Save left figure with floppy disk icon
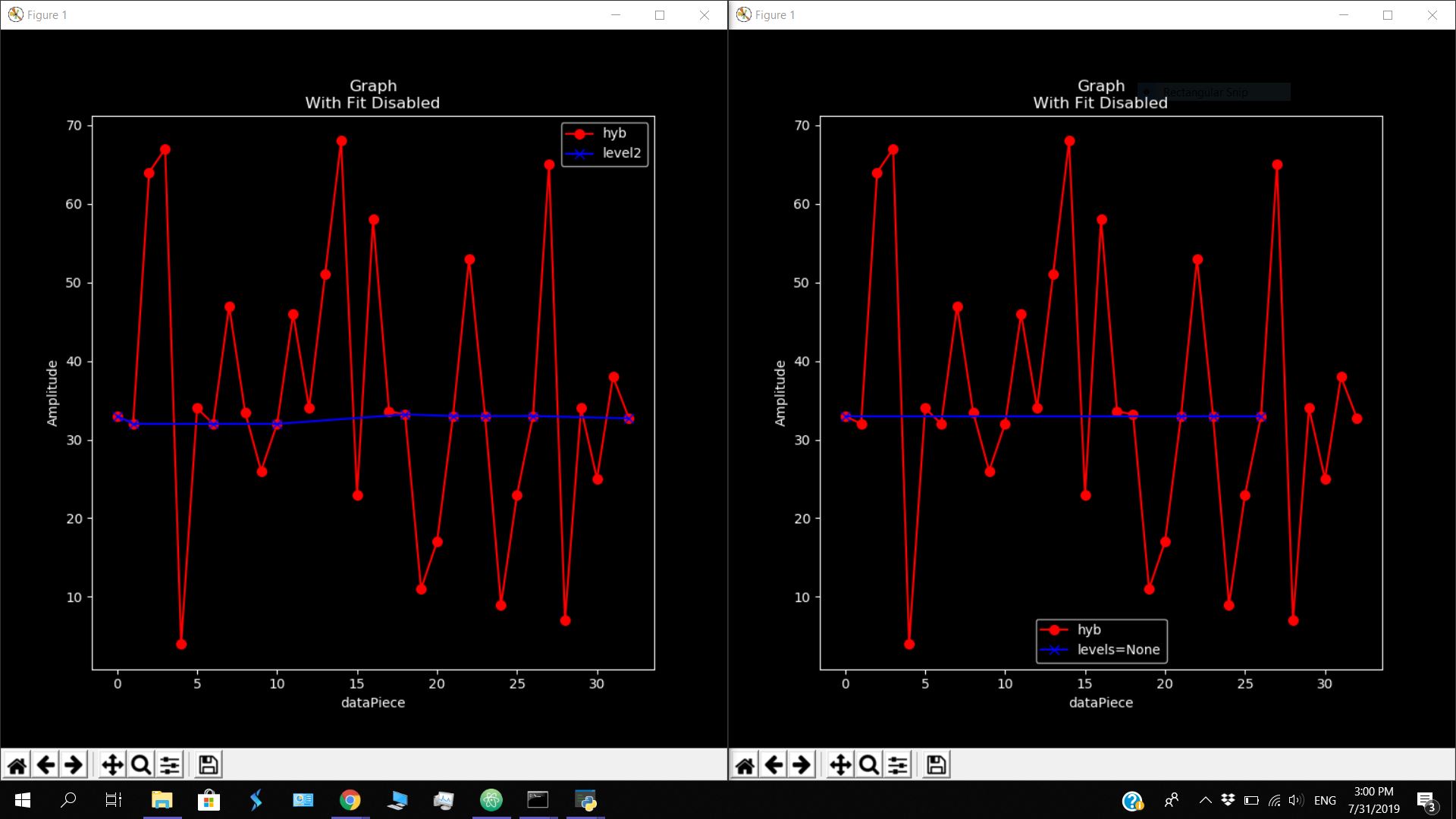This screenshot has height=819, width=1456. click(209, 764)
